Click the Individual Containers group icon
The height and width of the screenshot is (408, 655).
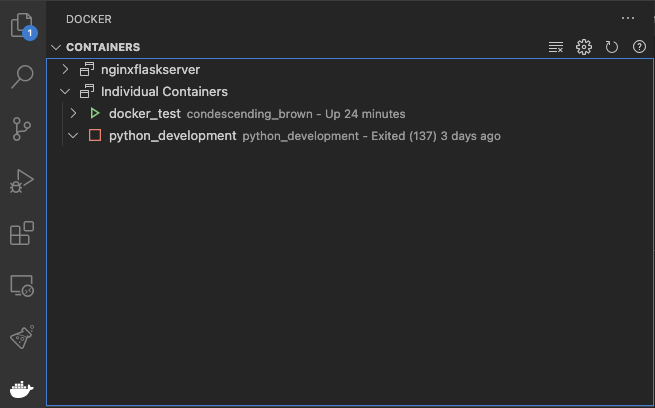[x=87, y=91]
